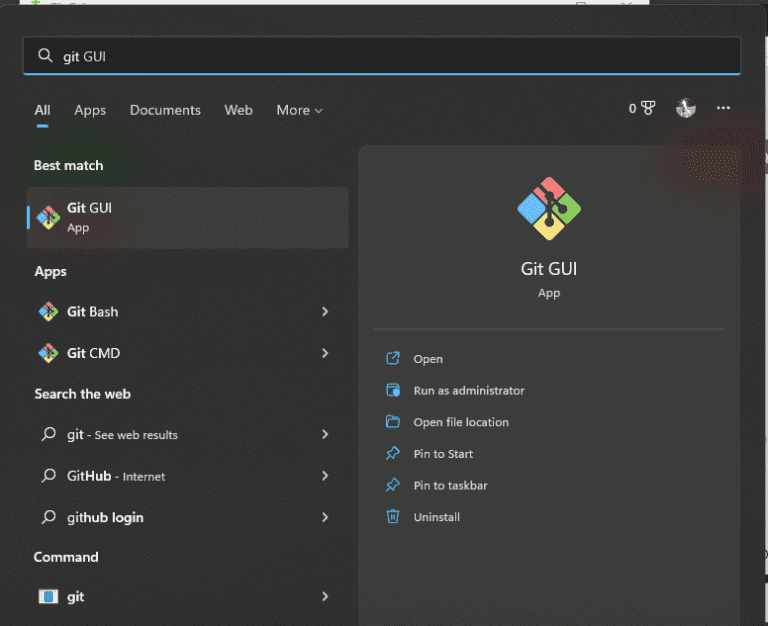
Task: Click the user profile avatar
Action: (686, 108)
